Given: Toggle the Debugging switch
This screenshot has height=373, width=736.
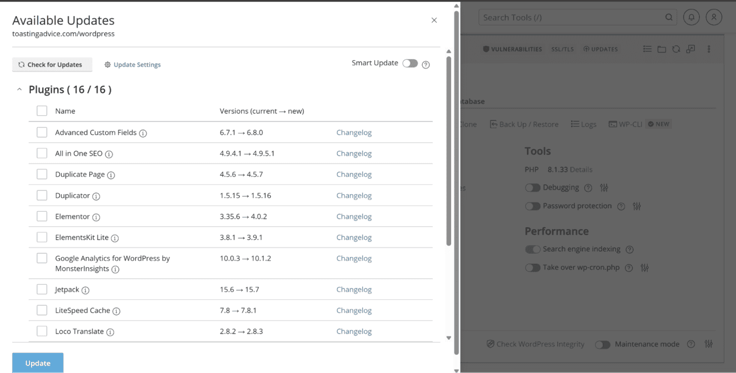Looking at the screenshot, I should [x=532, y=188].
